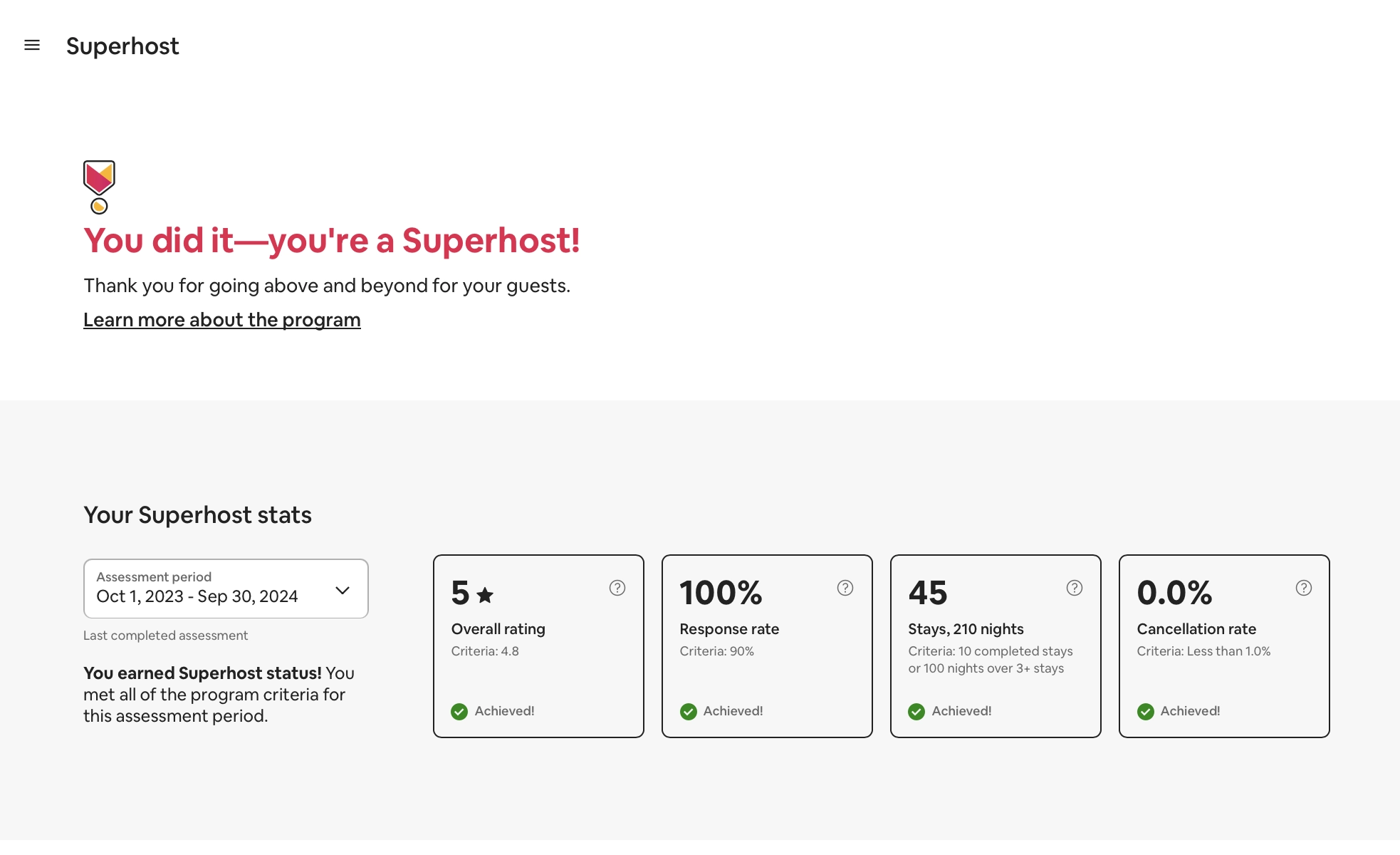
Task: Show help for Cancellation rate card
Action: tap(1304, 588)
